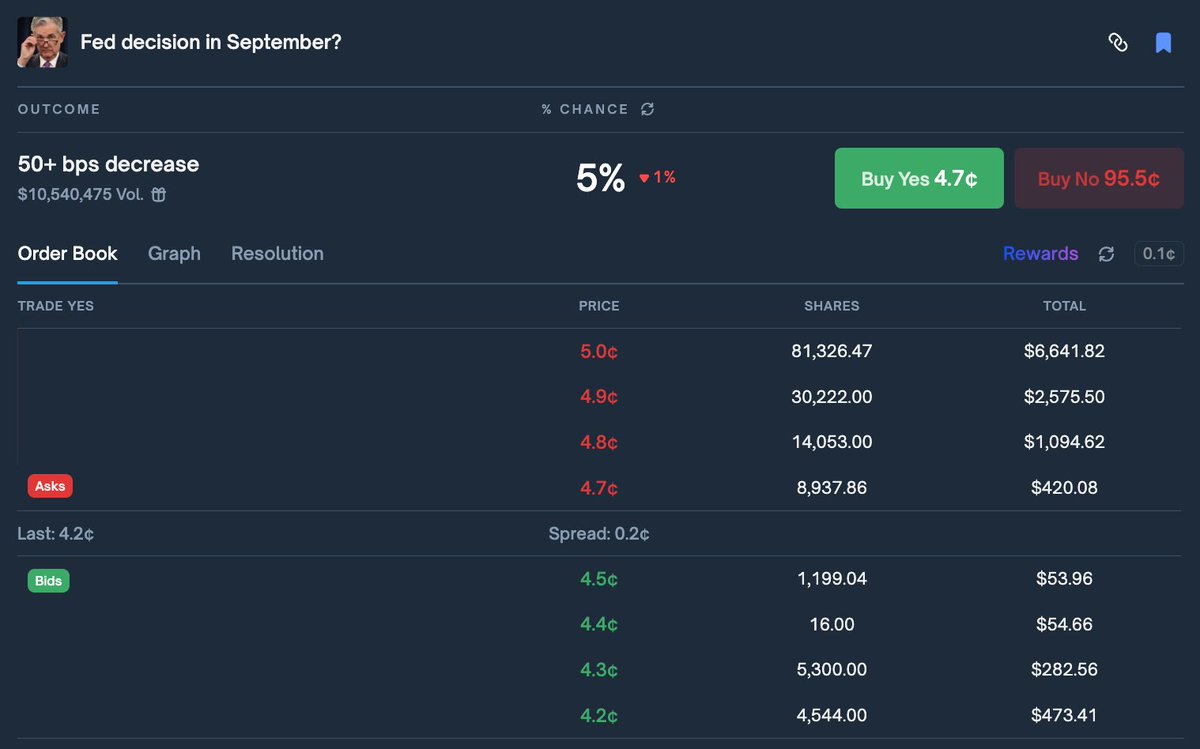Open the Rewards link
1200x749 pixels.
tap(1040, 254)
